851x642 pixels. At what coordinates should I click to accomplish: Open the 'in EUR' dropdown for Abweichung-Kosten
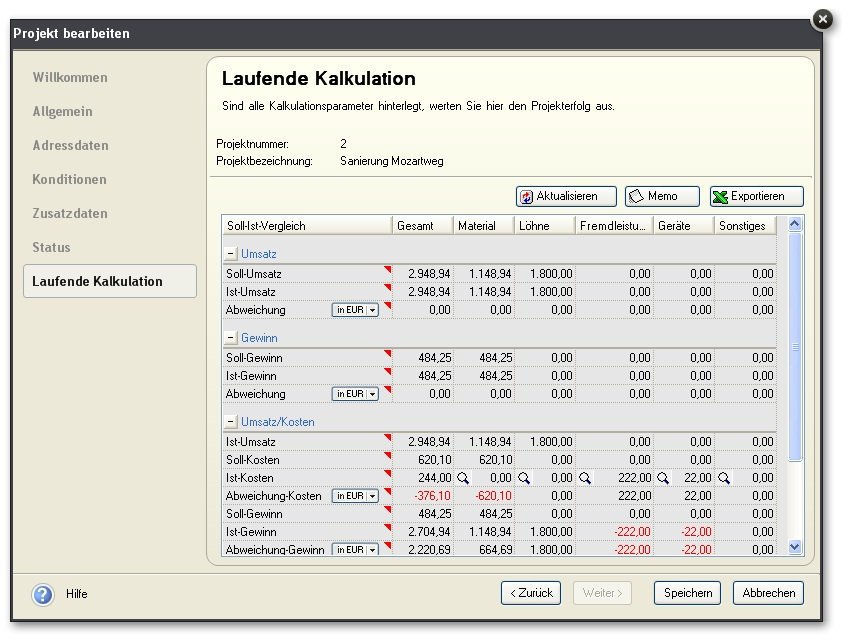pos(357,496)
